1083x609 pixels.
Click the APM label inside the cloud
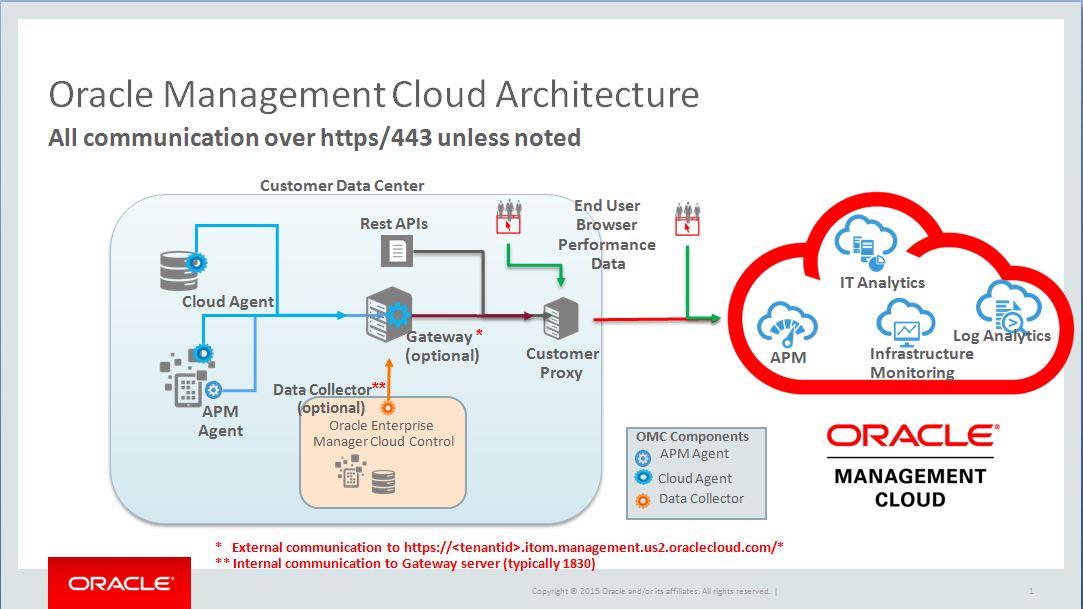(x=788, y=358)
